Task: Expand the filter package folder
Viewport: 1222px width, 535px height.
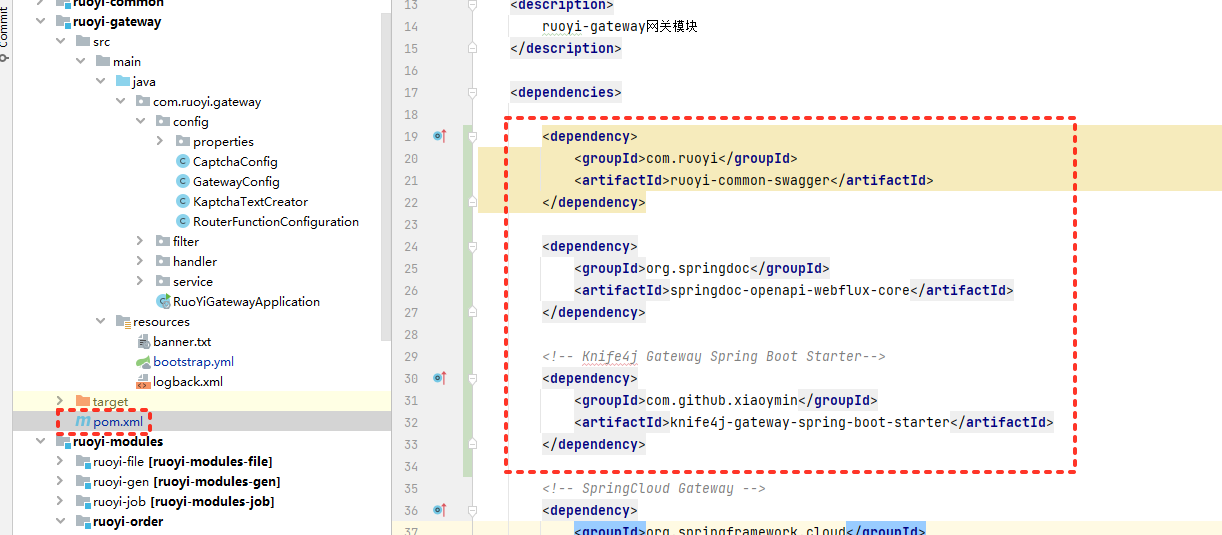Action: (x=140, y=242)
